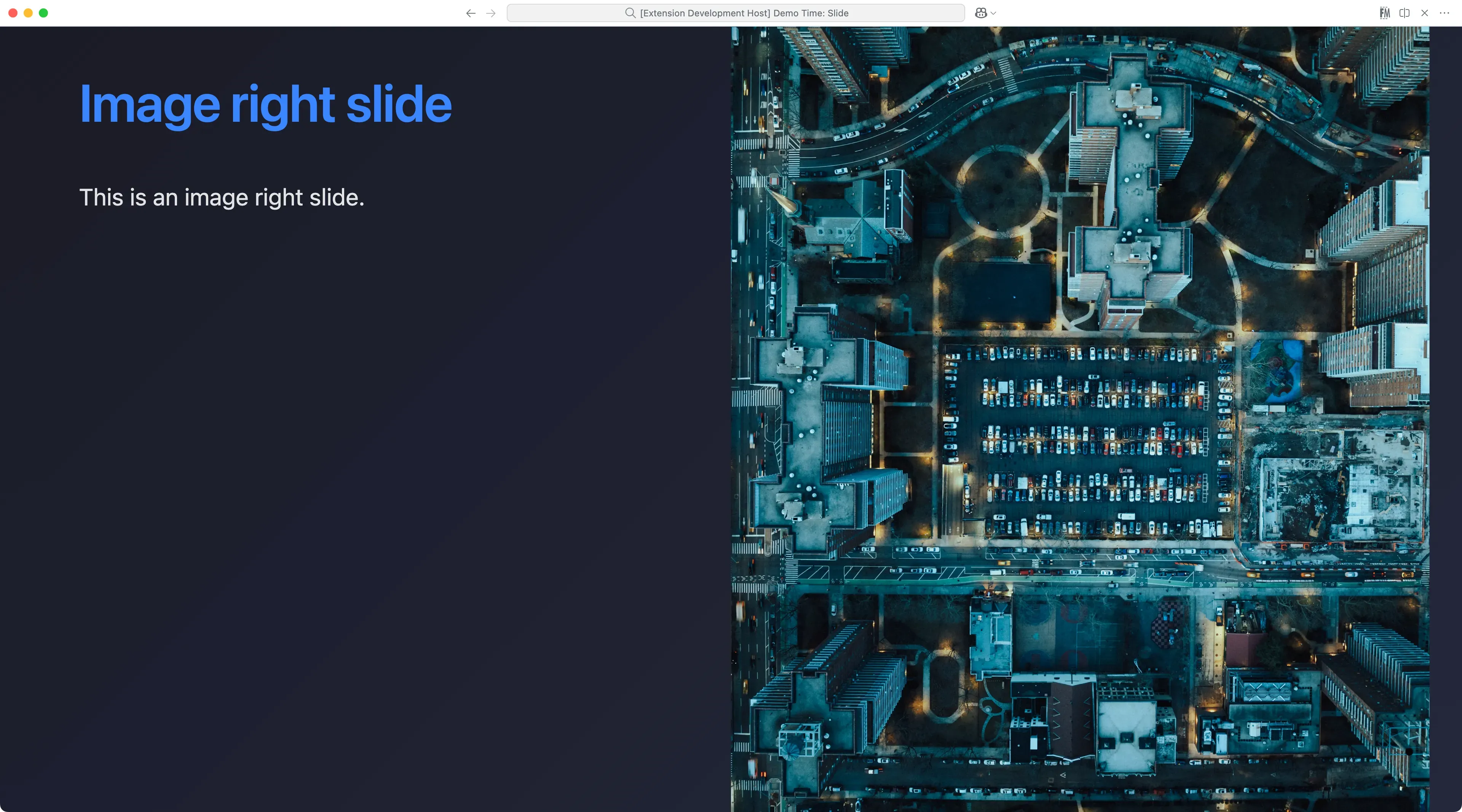Click the red window close button
This screenshot has width=1462, height=812.
tap(13, 13)
